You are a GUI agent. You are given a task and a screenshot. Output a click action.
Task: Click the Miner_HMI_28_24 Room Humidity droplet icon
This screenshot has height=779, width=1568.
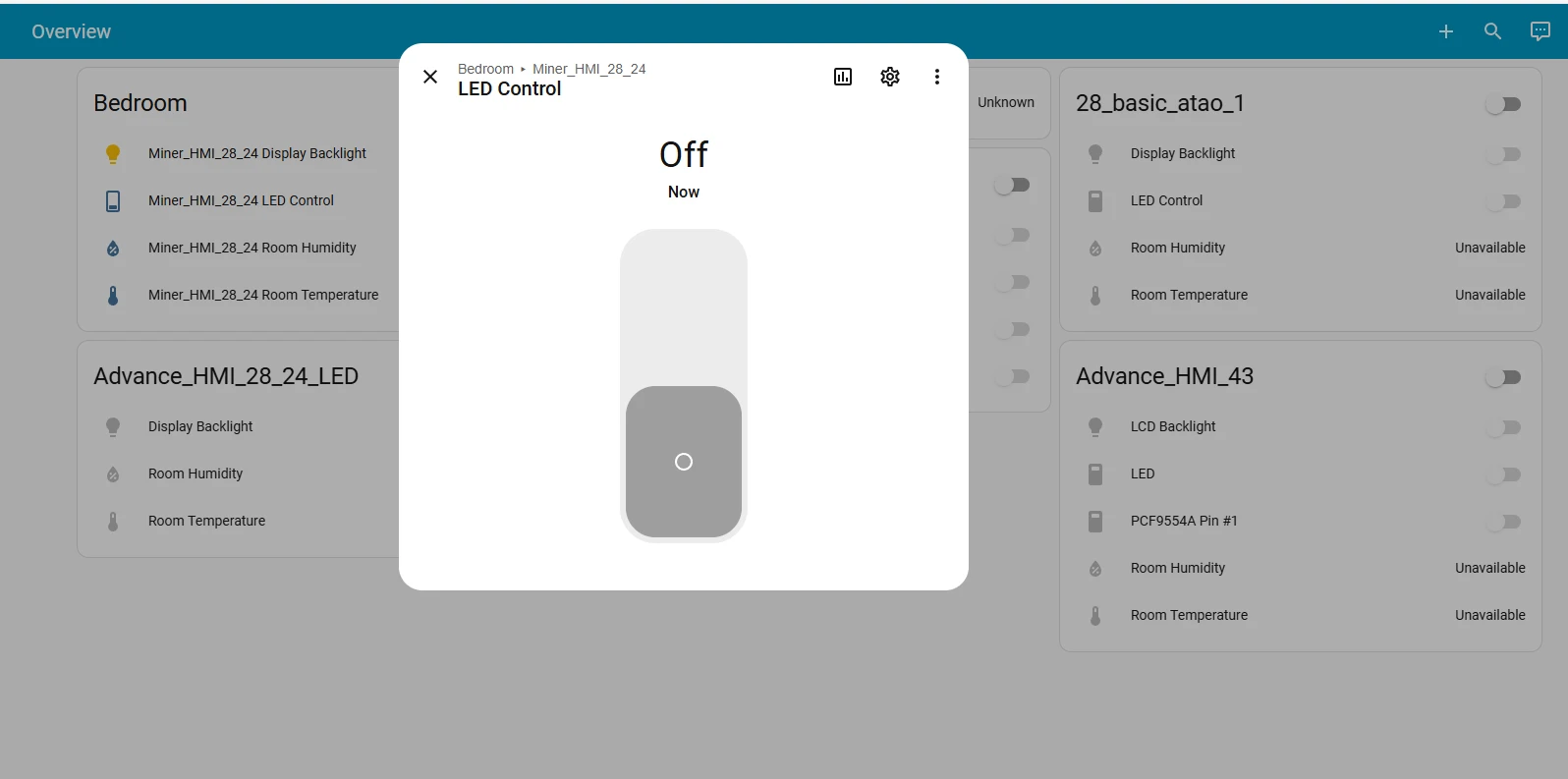click(113, 249)
